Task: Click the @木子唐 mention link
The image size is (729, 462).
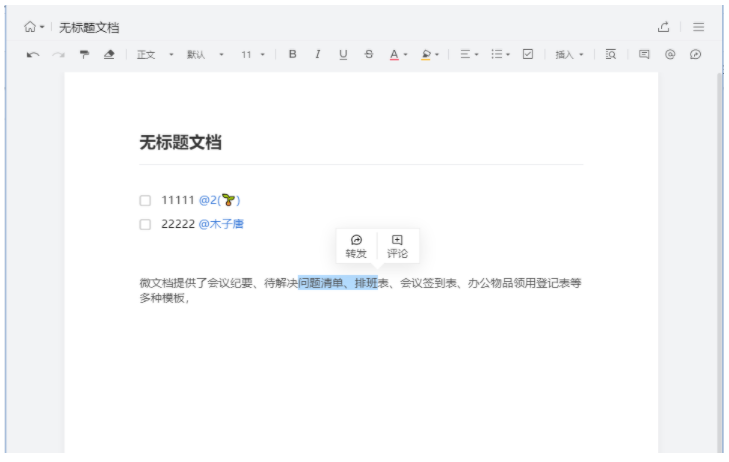Action: pos(221,224)
